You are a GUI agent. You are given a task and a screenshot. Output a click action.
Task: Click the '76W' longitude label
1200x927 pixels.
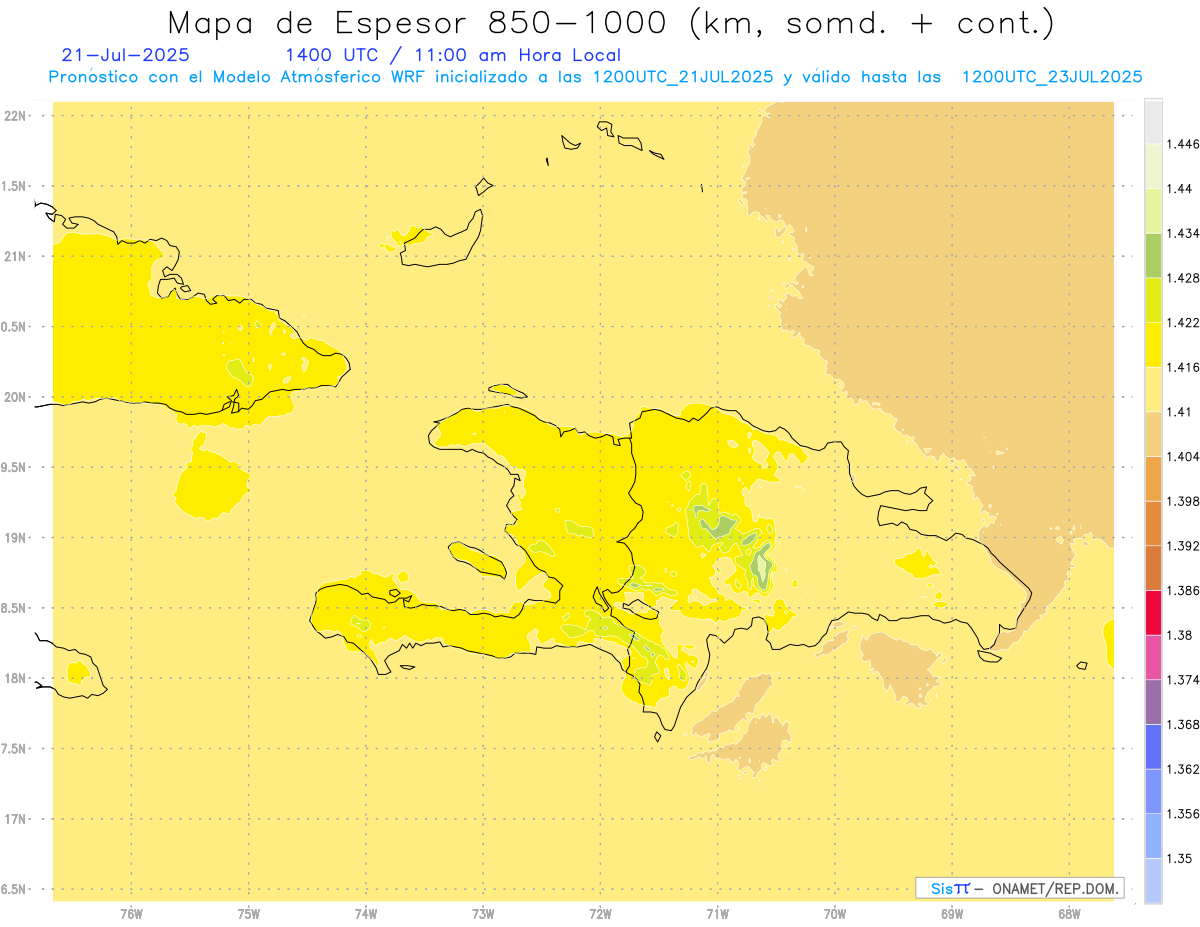tap(131, 913)
